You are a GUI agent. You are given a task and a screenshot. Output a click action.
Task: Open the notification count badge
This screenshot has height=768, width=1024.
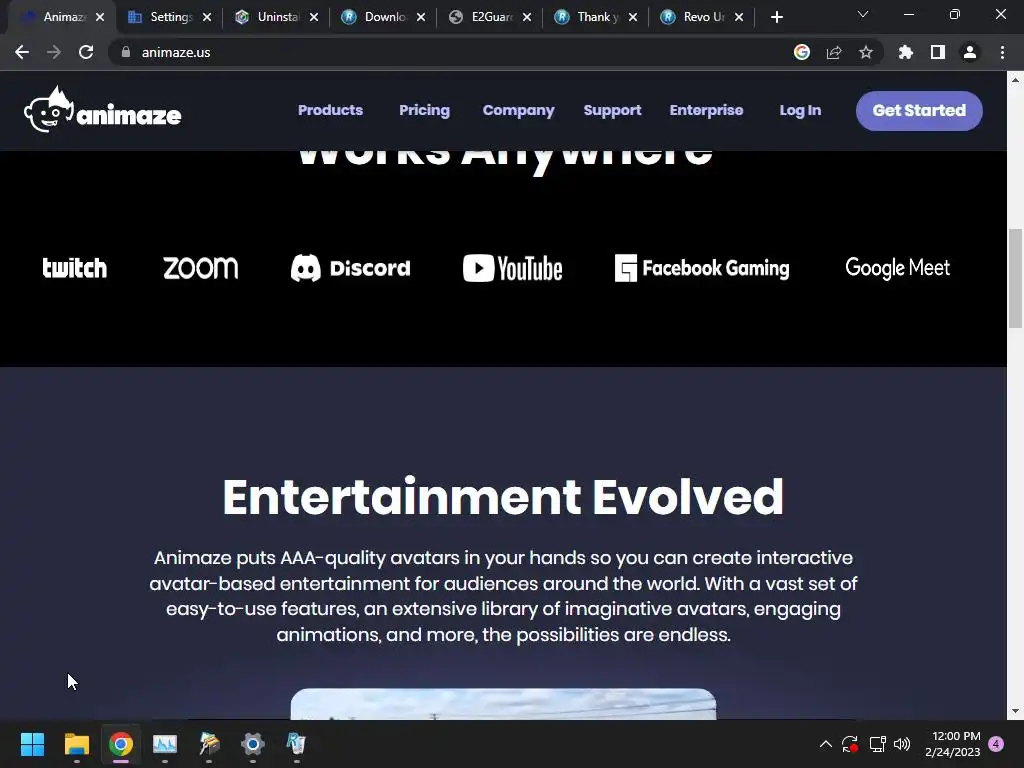tap(997, 744)
